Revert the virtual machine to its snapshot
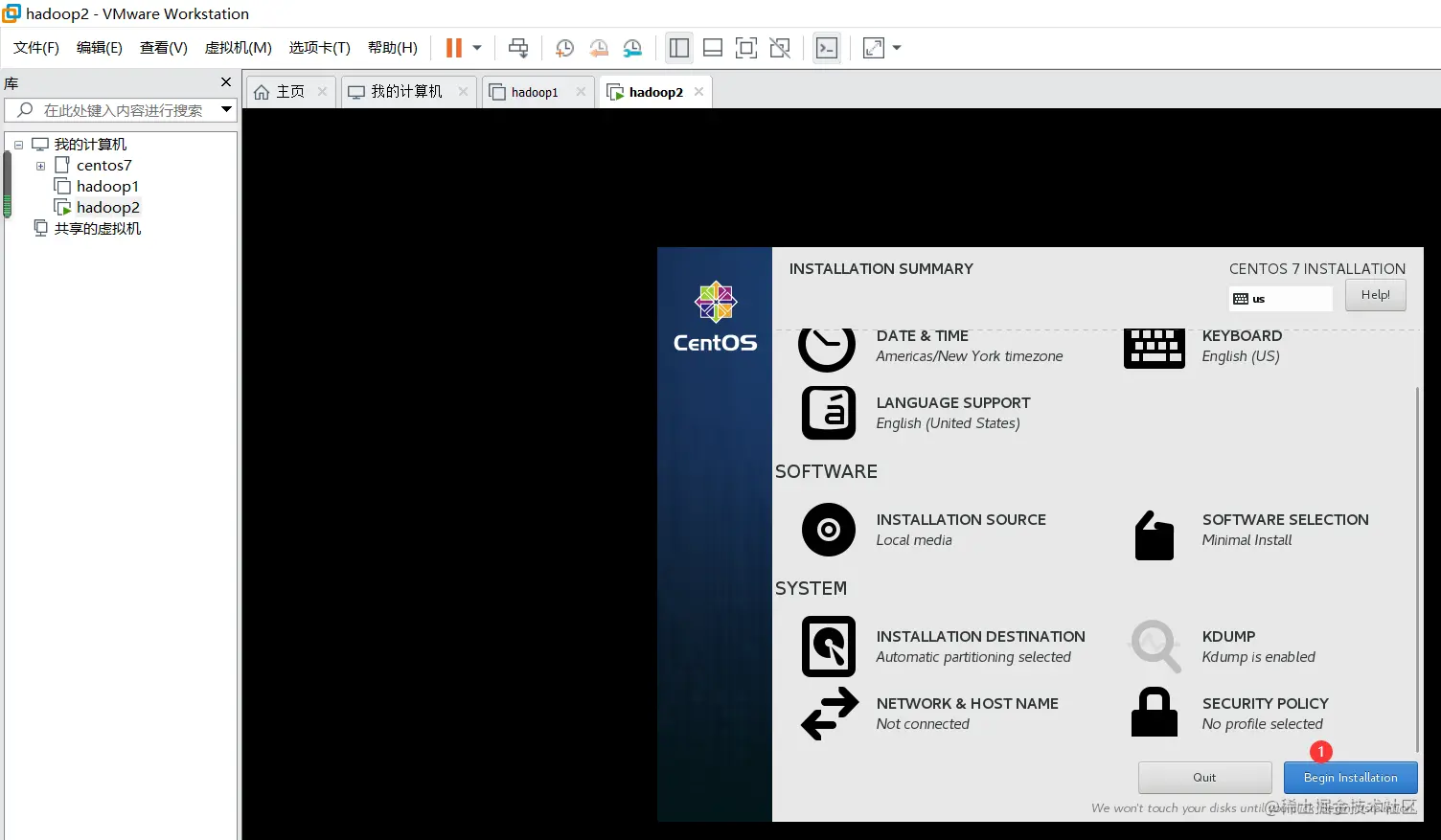The height and width of the screenshot is (840, 1441). click(x=599, y=48)
